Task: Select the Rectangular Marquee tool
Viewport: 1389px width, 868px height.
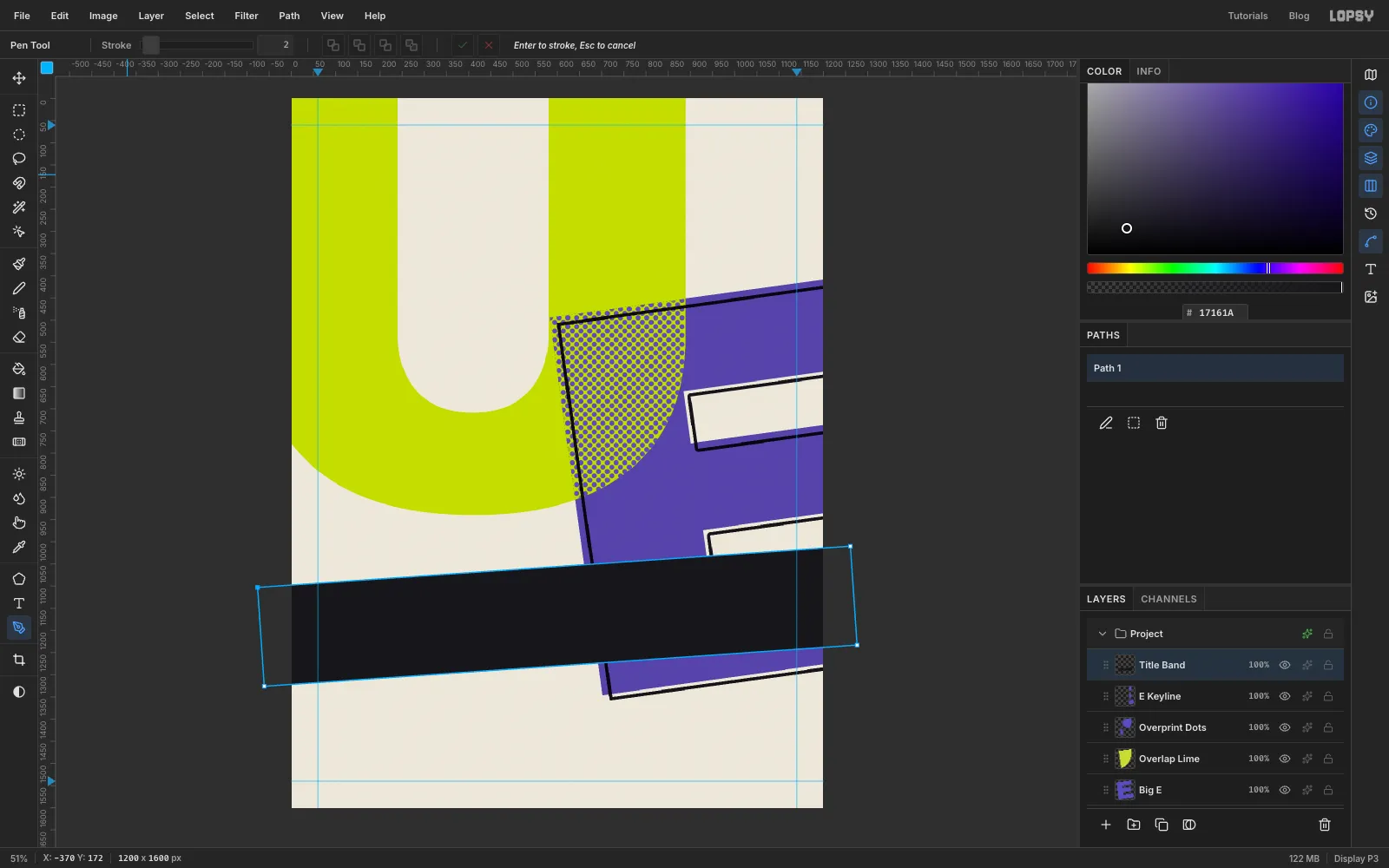Action: (x=19, y=110)
